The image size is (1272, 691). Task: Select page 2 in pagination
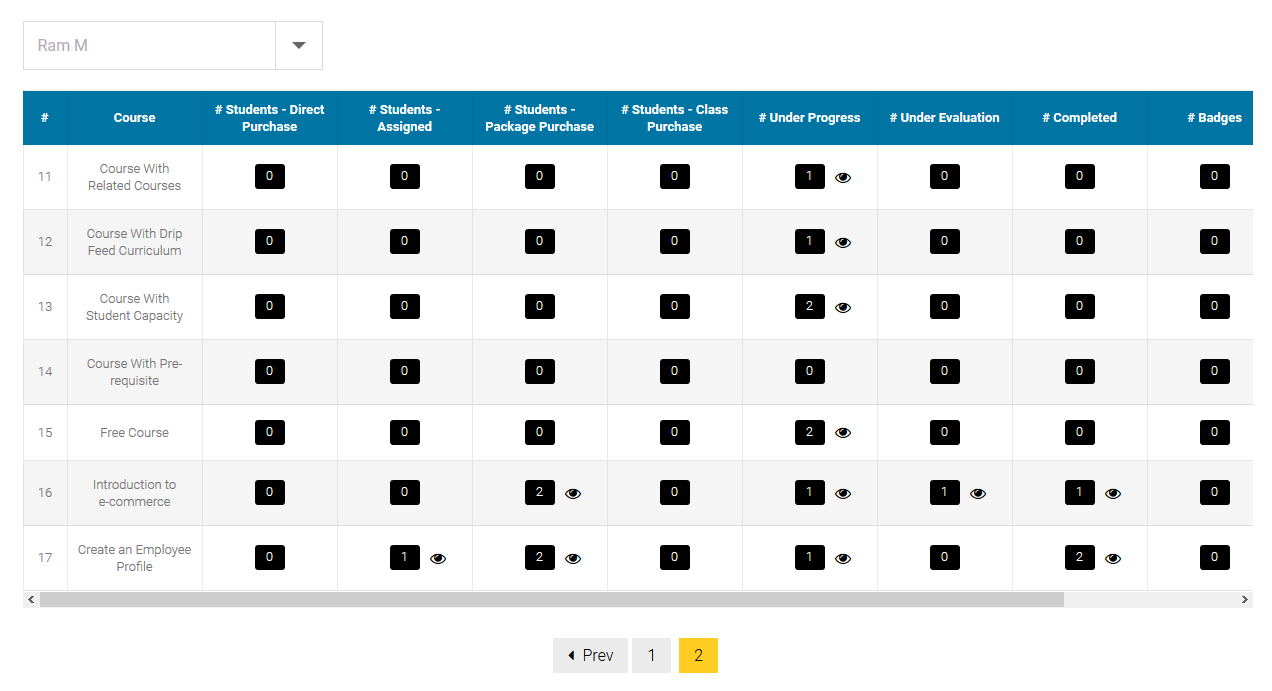(x=698, y=656)
